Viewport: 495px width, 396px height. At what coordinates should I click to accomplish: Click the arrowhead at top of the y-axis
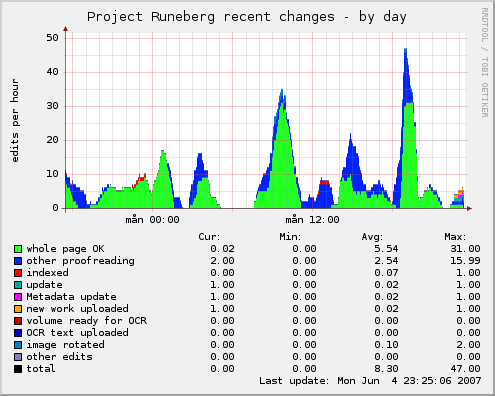(66, 29)
